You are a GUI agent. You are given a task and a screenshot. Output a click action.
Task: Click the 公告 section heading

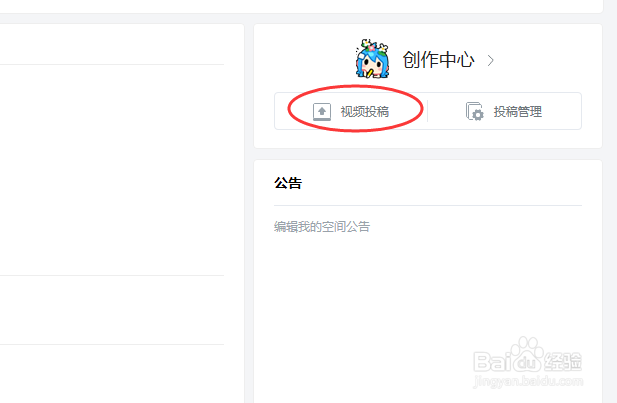click(x=288, y=183)
